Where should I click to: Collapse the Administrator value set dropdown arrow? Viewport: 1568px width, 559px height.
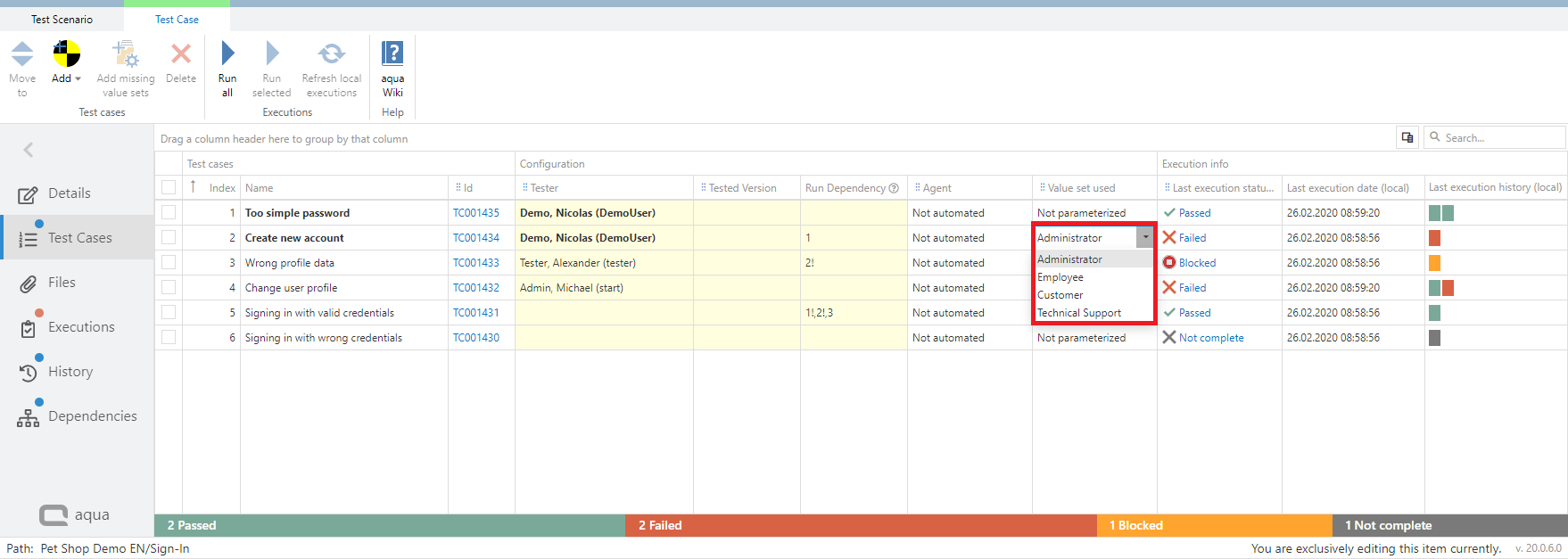1145,237
